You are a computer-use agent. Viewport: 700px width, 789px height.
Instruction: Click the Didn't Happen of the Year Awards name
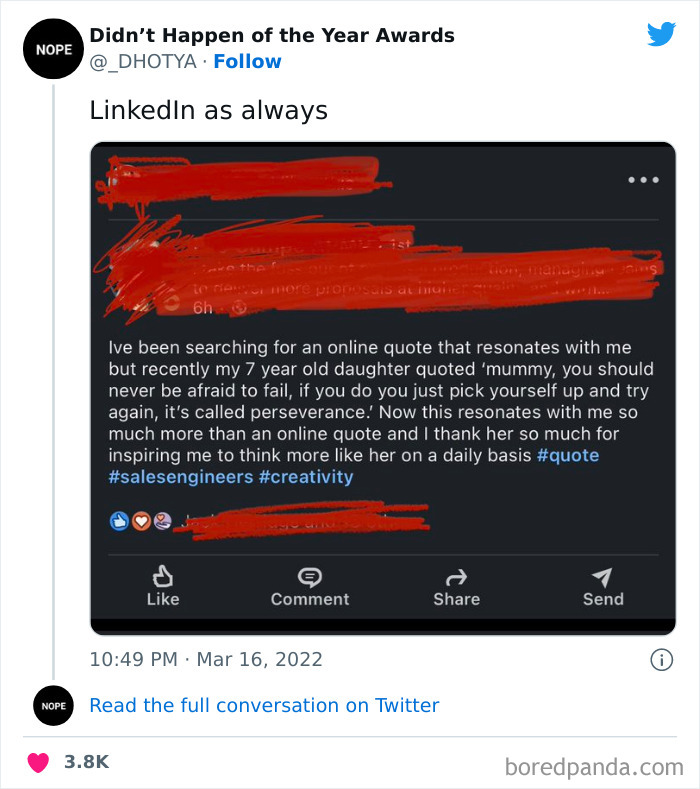[272, 35]
